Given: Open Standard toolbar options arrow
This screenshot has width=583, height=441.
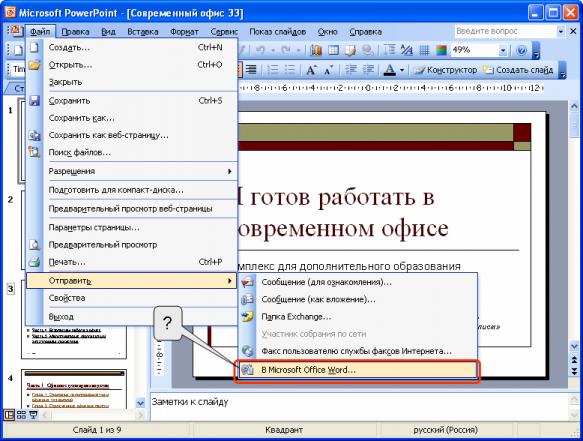Looking at the screenshot, I should (x=536, y=51).
